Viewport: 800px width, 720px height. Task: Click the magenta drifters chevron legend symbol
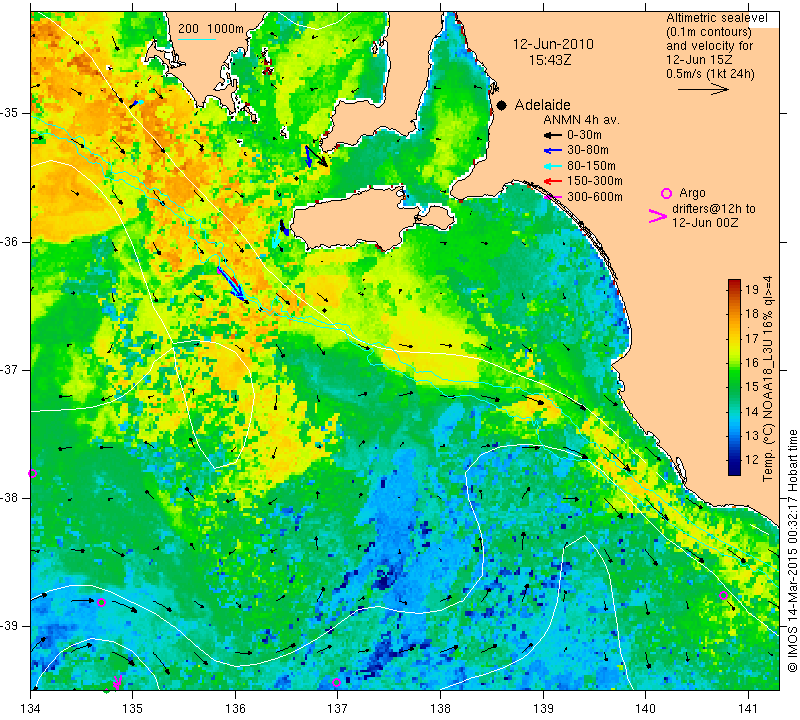[x=658, y=216]
